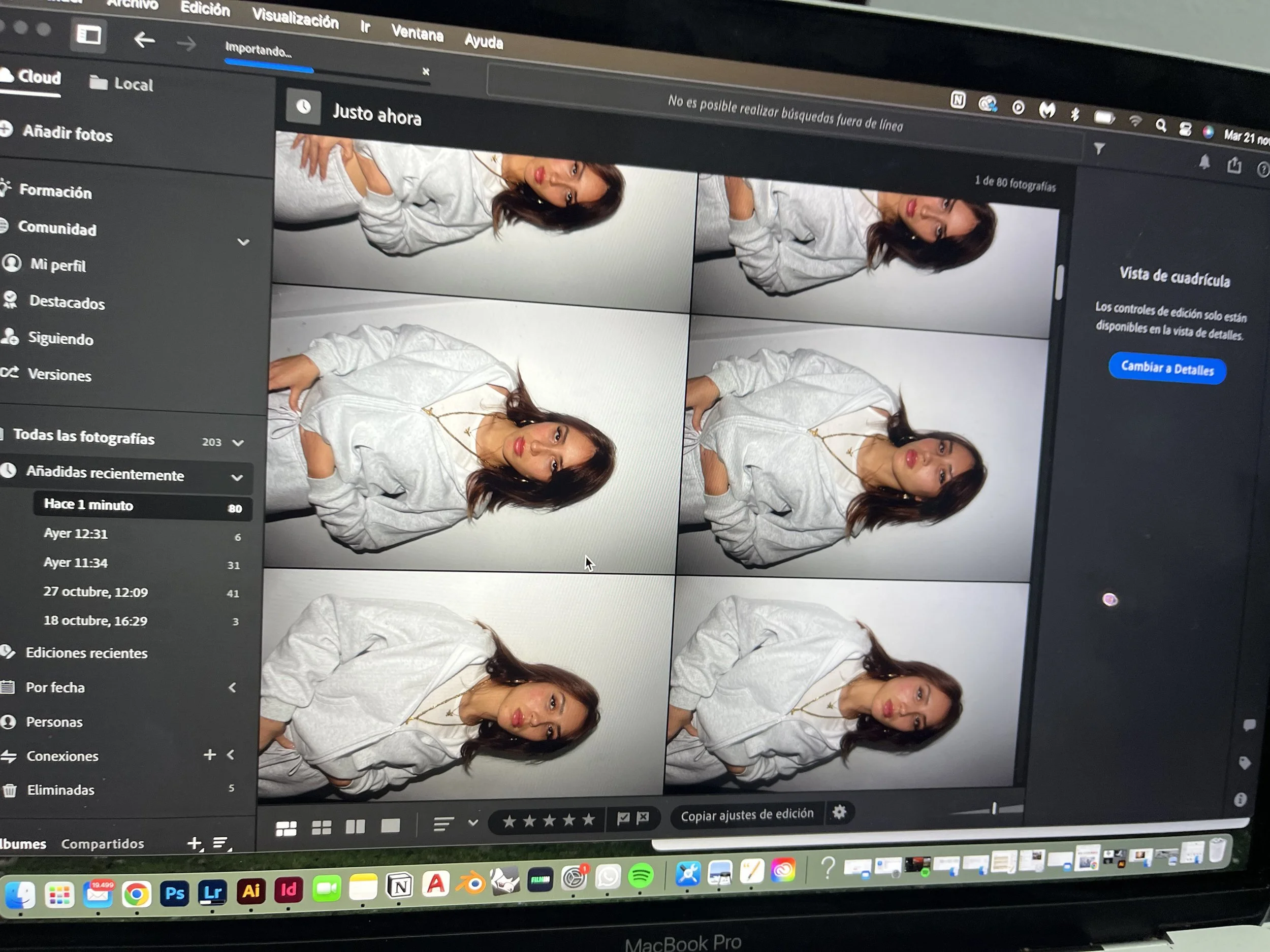Expand the Por fecha section
1270x952 pixels.
coord(232,687)
